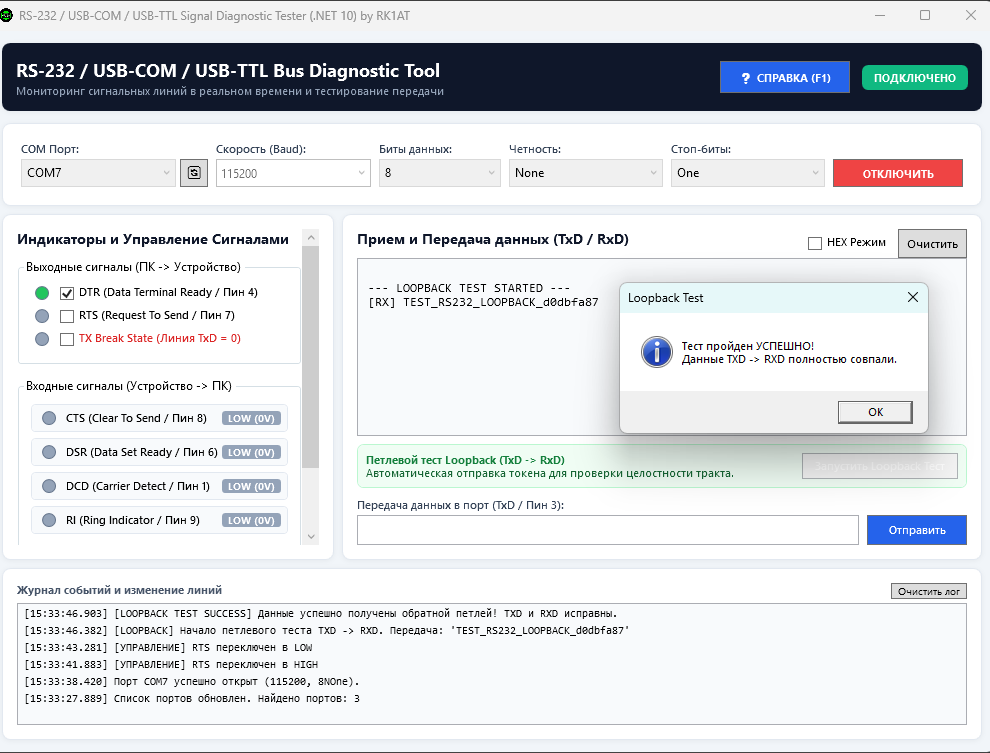Open the Биты данных dropdown
Viewport: 990px width, 753px height.
pos(439,173)
